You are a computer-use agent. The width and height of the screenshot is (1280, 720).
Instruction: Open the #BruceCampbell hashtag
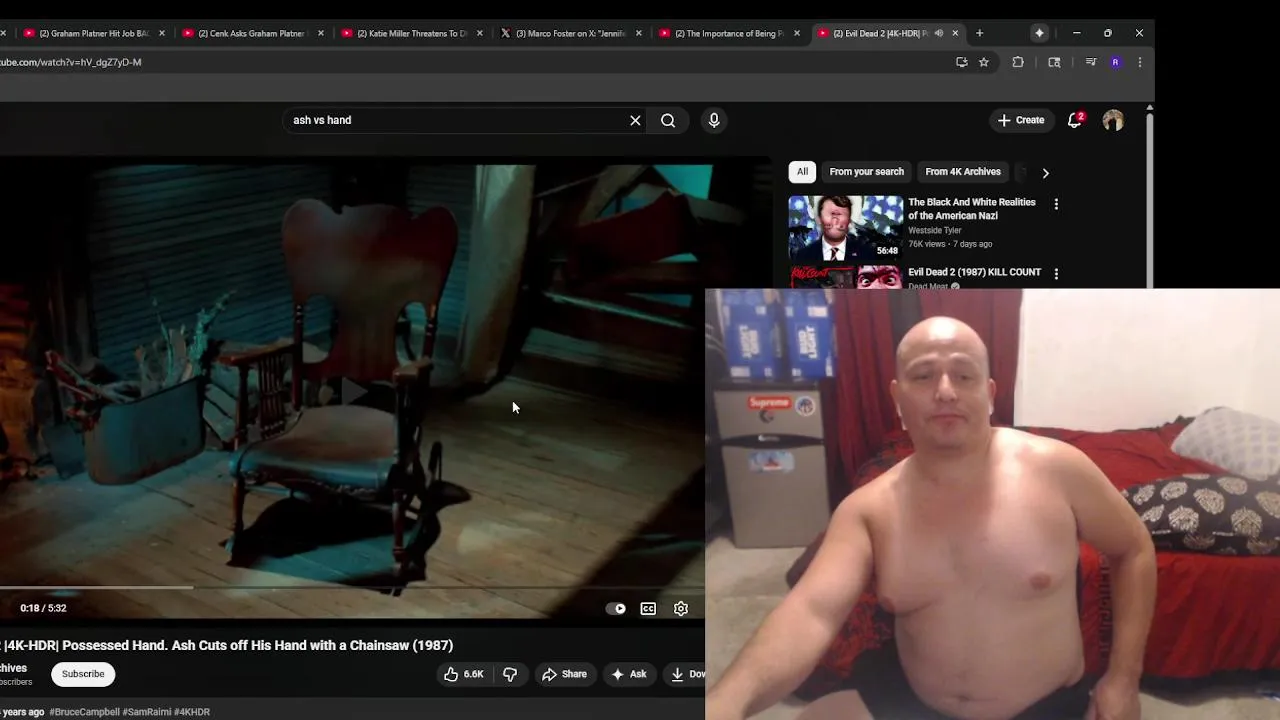pos(84,712)
